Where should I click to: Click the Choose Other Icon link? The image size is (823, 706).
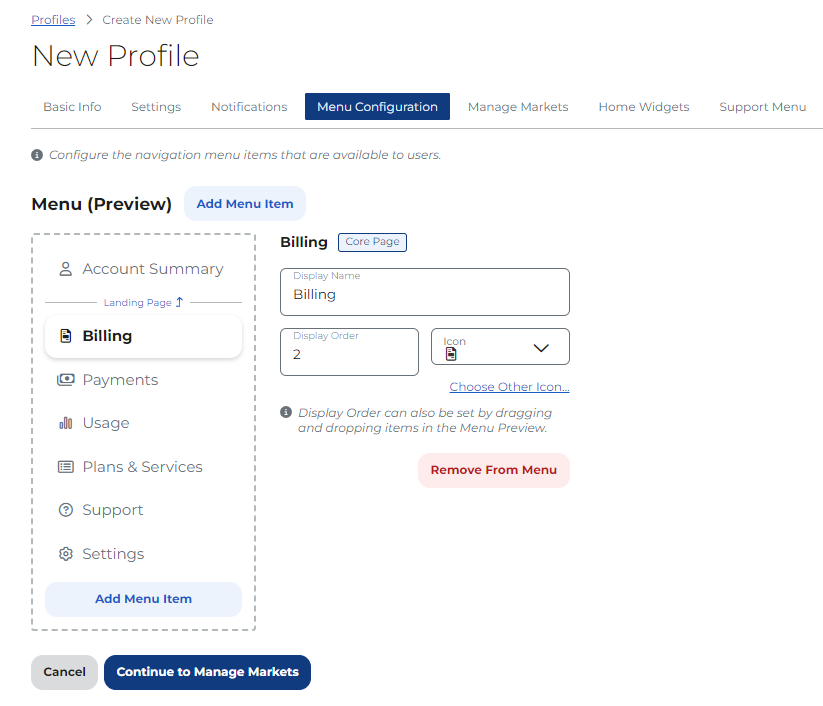[x=509, y=387]
